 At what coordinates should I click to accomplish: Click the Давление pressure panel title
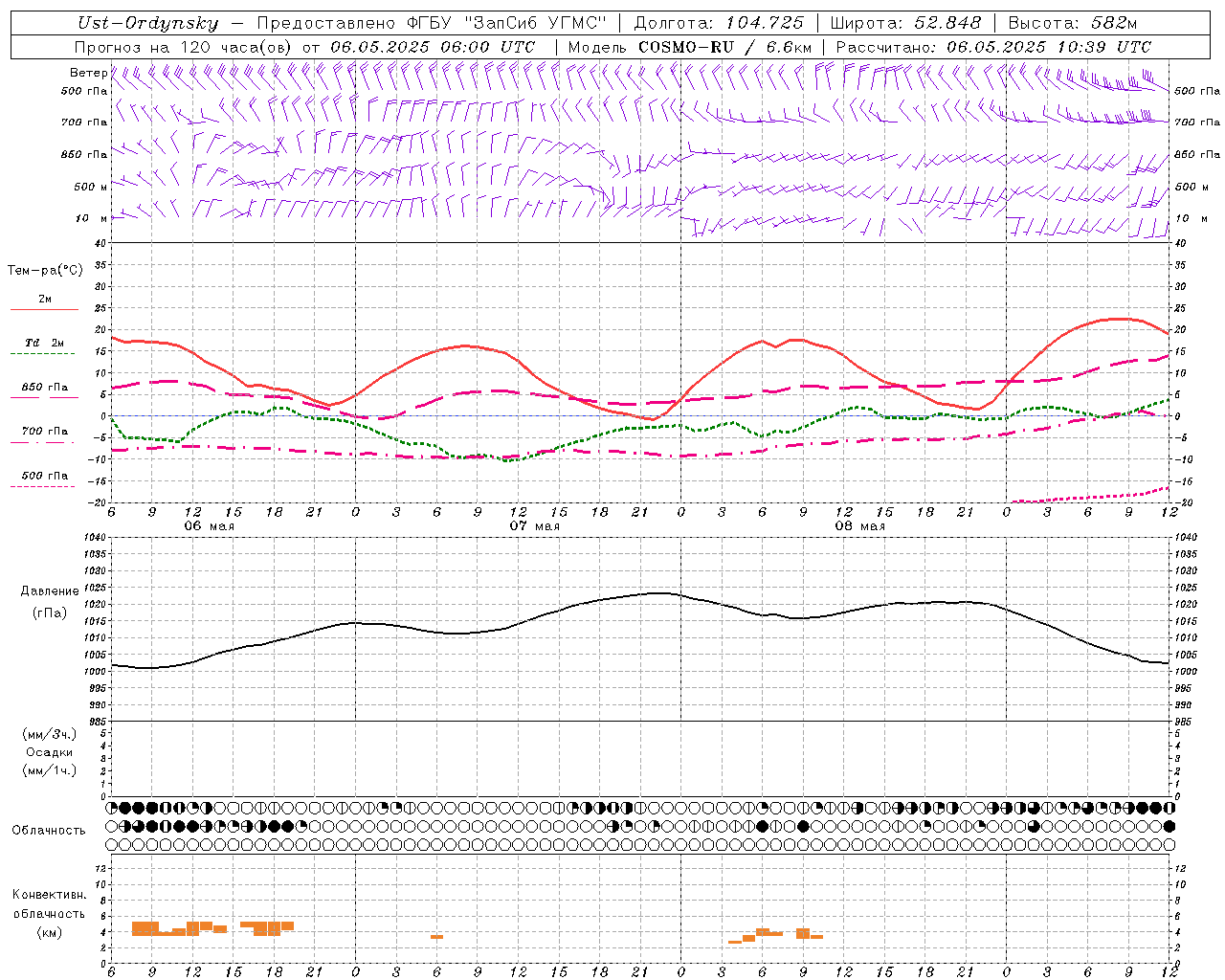50,591
